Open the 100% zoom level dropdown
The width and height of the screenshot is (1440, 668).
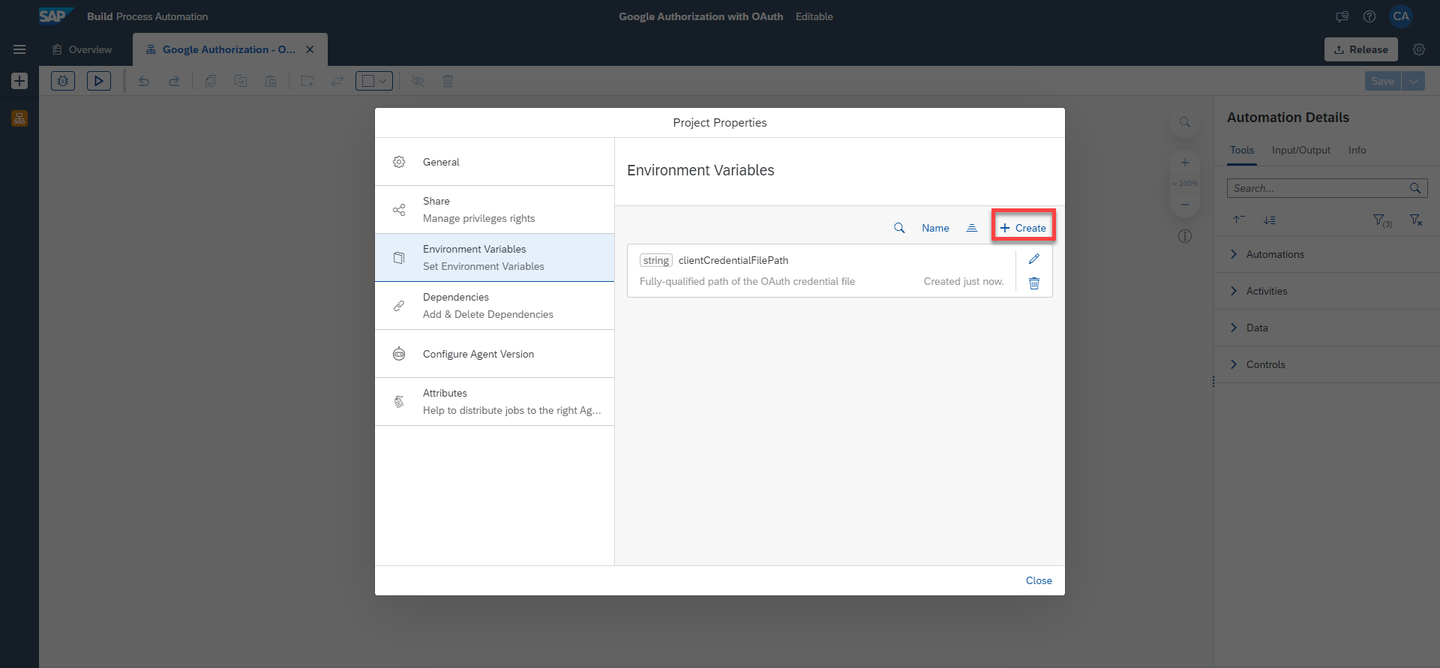click(1185, 183)
